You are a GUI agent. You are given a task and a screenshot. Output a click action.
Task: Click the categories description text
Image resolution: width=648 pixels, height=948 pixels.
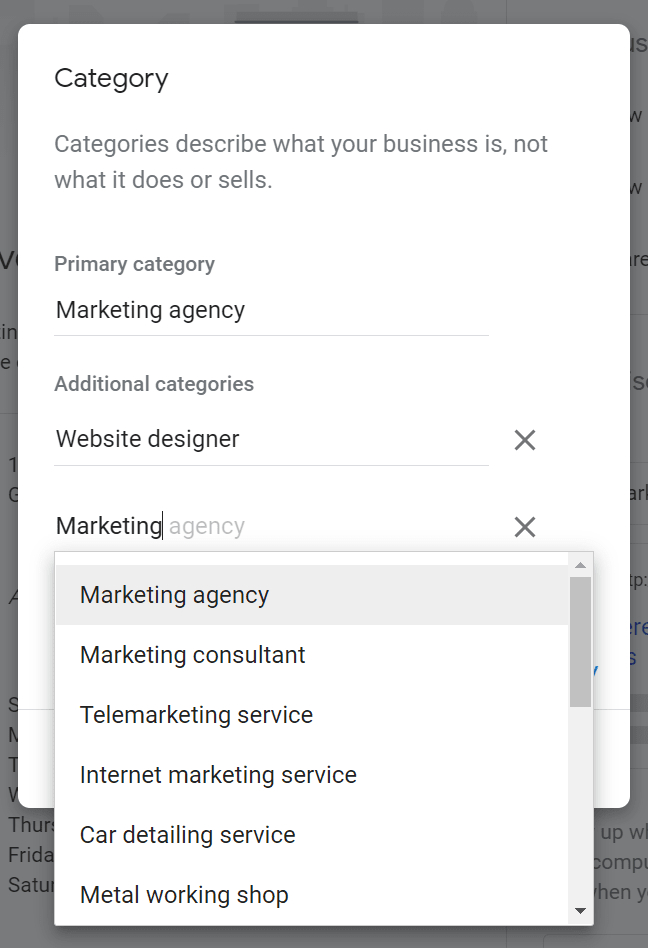301,161
